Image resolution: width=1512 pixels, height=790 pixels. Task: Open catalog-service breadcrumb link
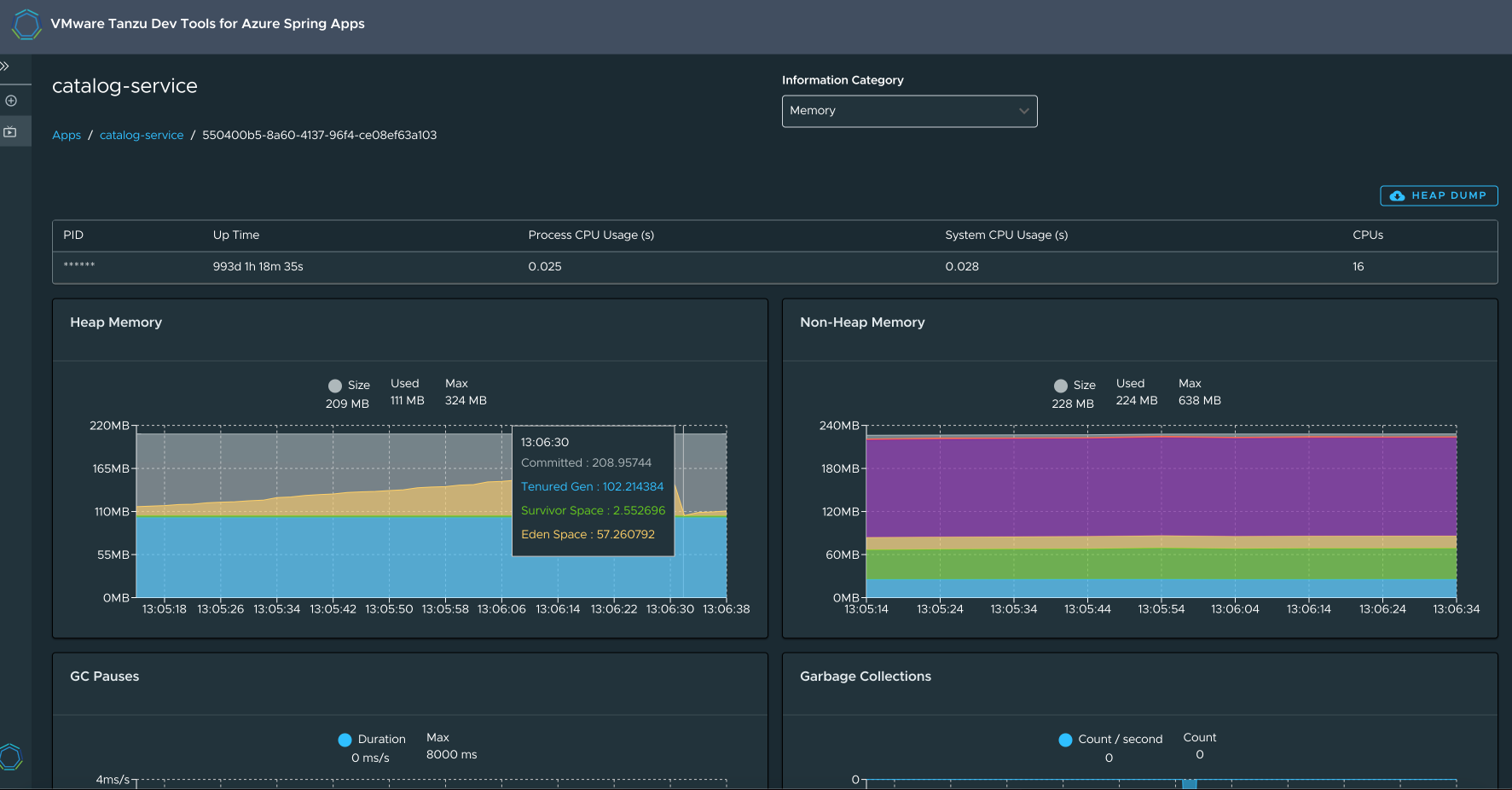(x=142, y=135)
